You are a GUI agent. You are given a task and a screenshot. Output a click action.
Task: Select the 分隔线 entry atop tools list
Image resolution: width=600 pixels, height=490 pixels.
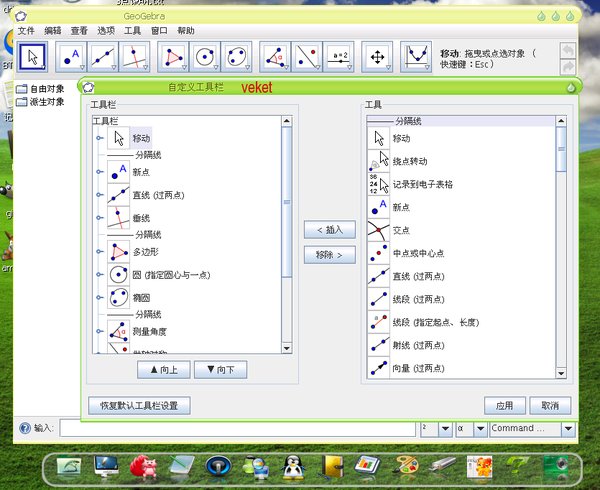tap(461, 121)
